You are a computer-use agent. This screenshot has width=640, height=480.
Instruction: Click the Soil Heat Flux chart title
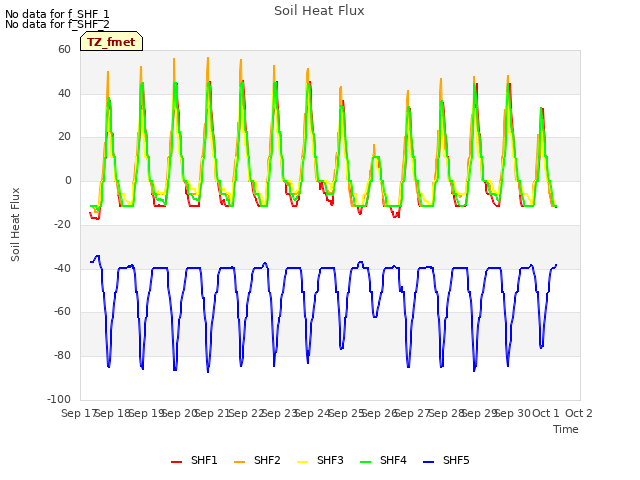click(319, 11)
